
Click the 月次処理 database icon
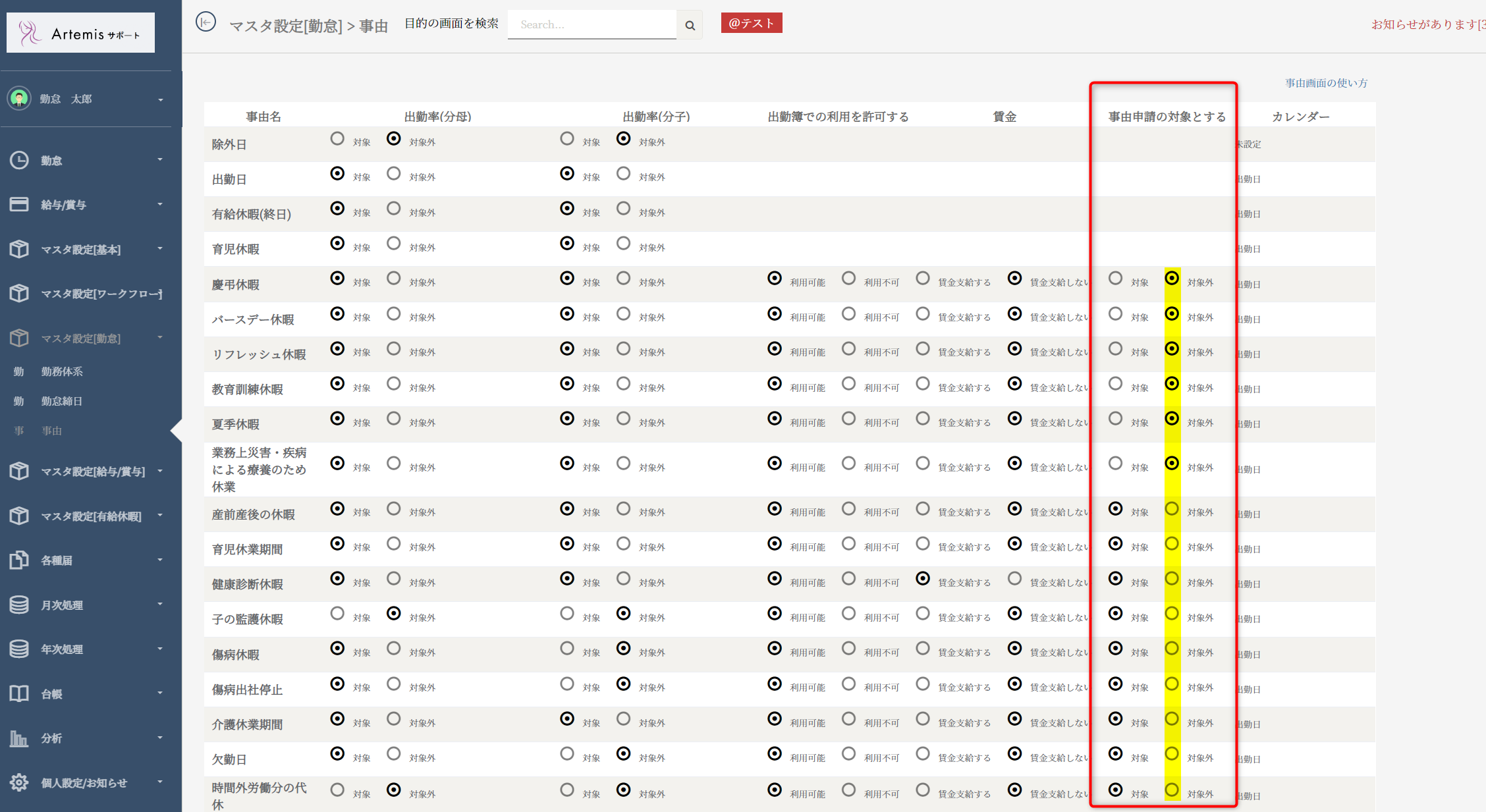[x=19, y=605]
